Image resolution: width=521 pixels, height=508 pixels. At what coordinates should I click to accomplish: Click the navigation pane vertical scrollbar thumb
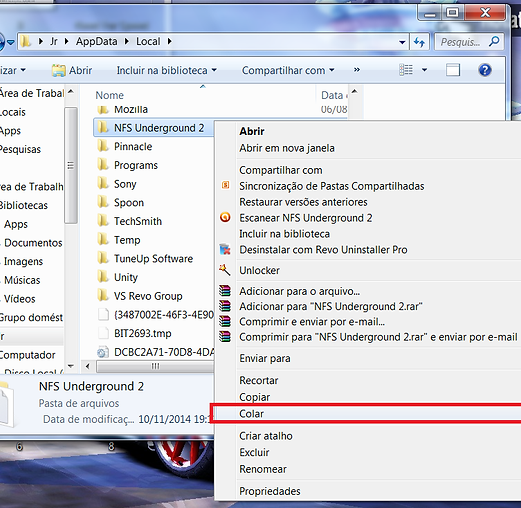click(71, 165)
